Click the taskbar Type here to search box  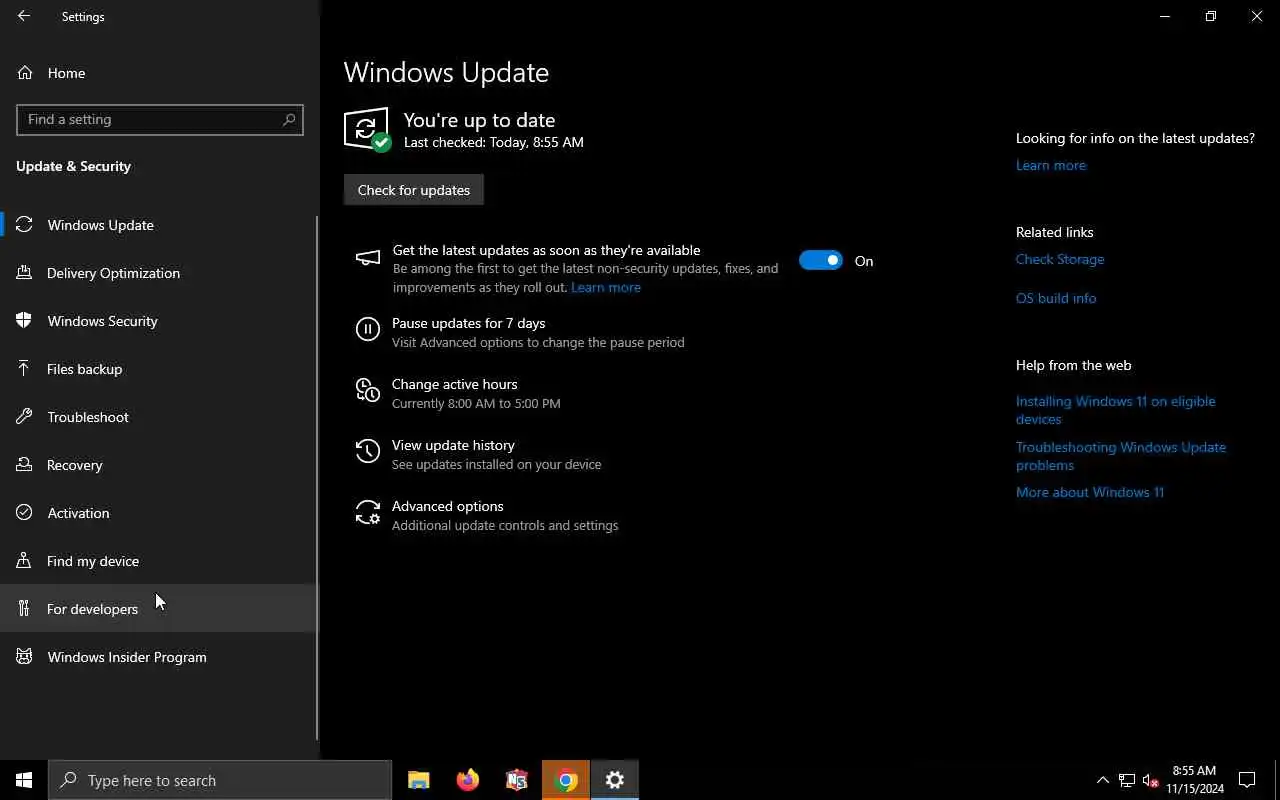click(x=220, y=780)
